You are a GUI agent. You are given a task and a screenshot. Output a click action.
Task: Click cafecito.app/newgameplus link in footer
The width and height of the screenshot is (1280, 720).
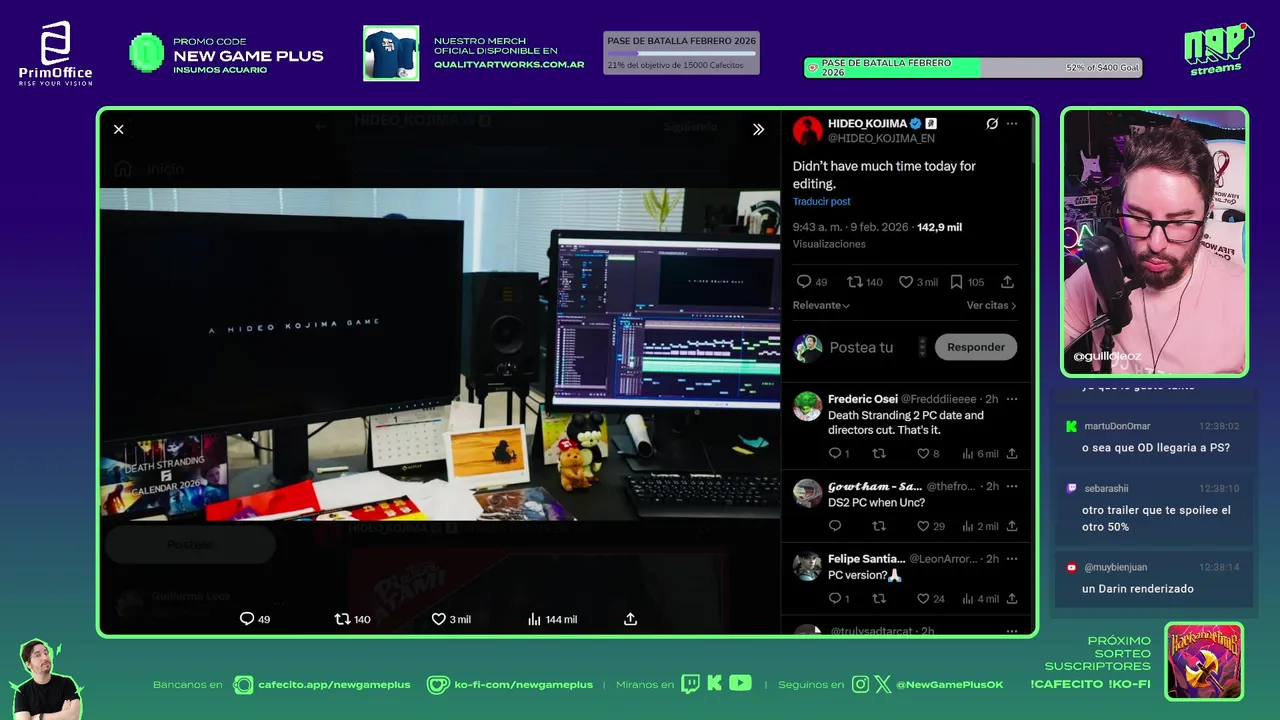click(334, 685)
